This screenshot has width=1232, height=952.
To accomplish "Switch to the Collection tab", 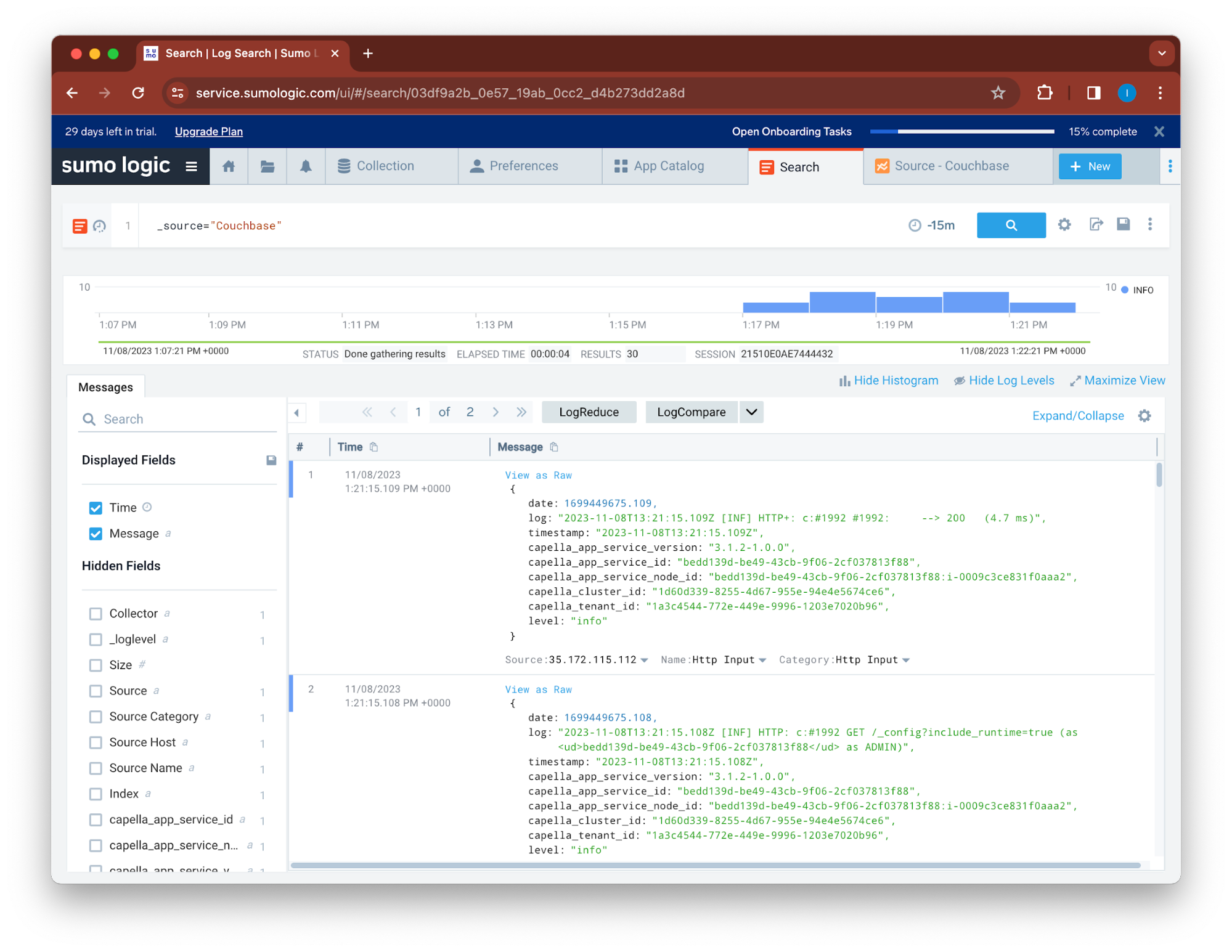I will coord(391,166).
